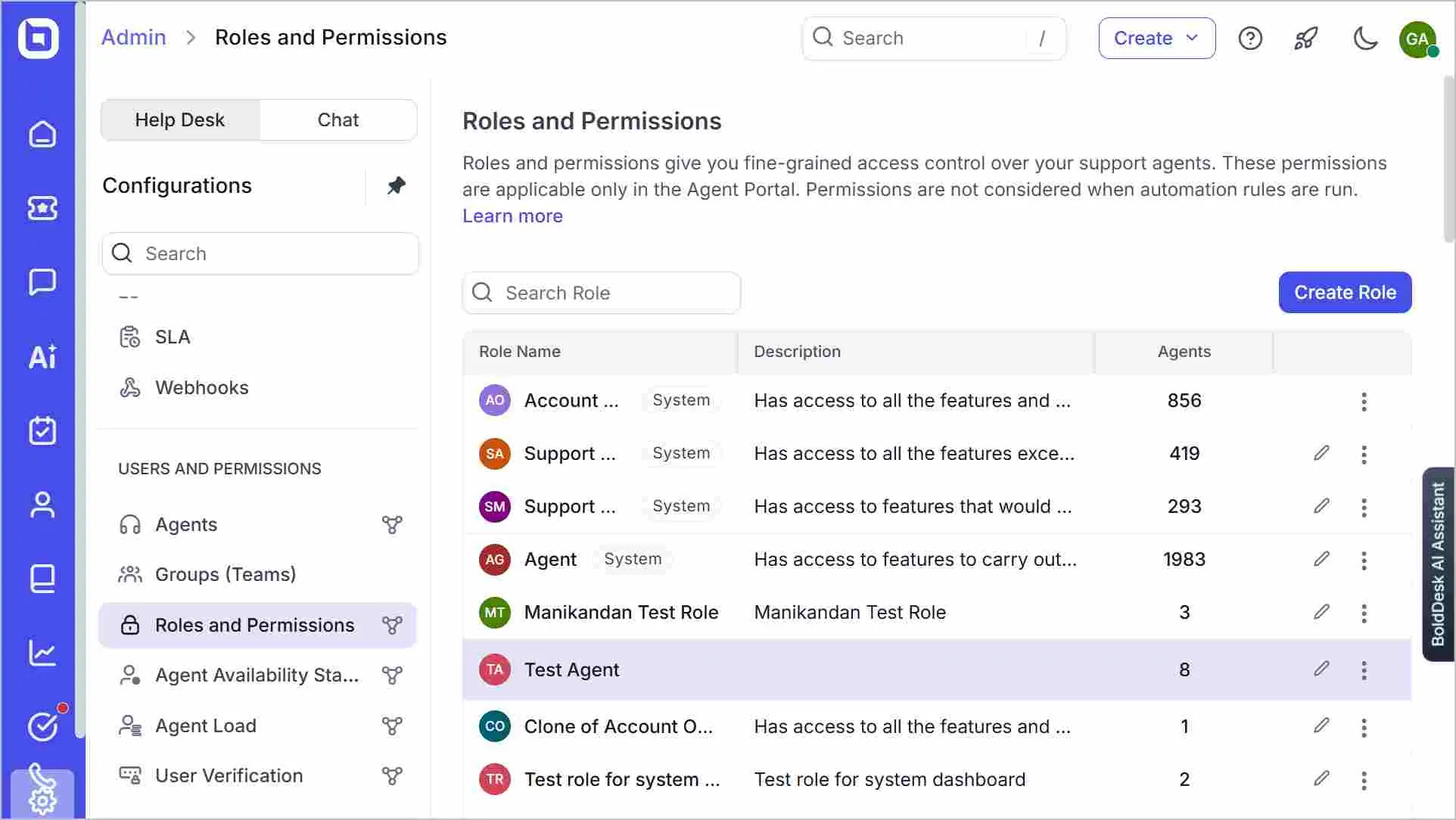Viewport: 1456px width, 820px height.
Task: Click the Search Role input field
Action: [602, 293]
